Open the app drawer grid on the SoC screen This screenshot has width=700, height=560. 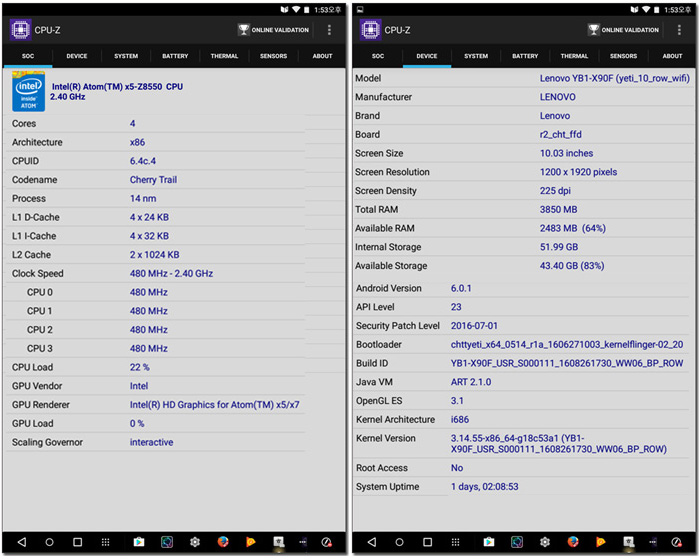click(105, 542)
